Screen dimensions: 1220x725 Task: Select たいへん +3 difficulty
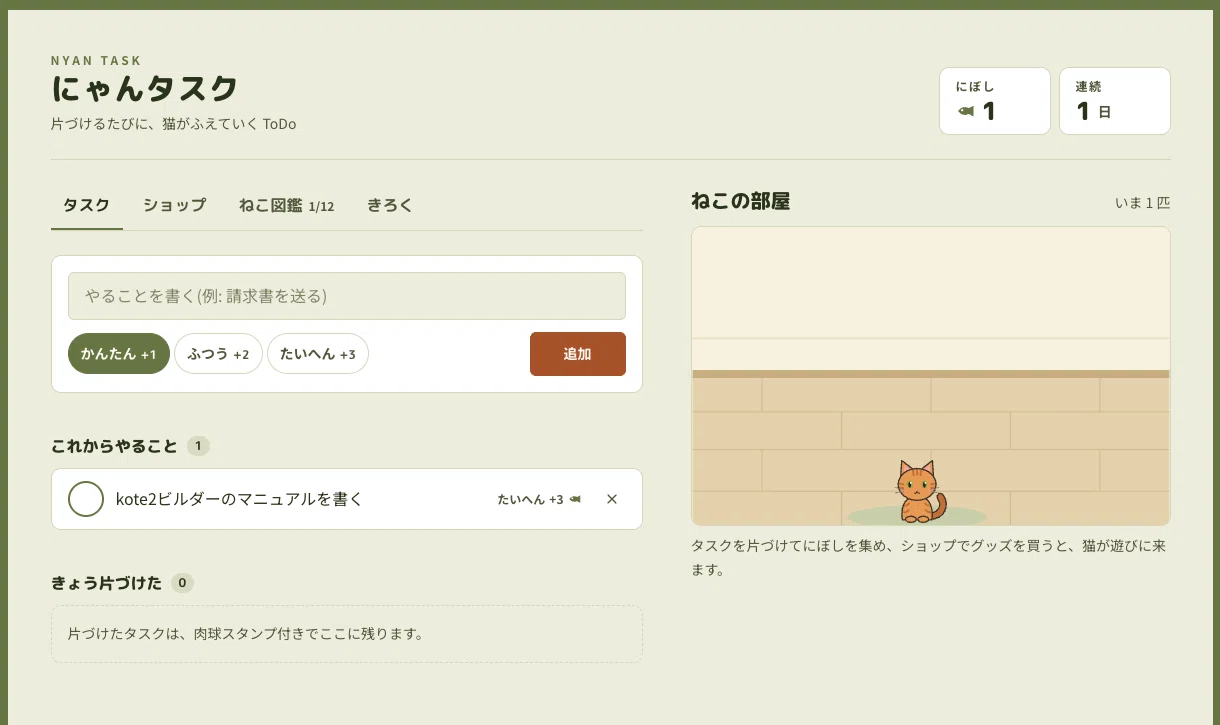pos(318,354)
